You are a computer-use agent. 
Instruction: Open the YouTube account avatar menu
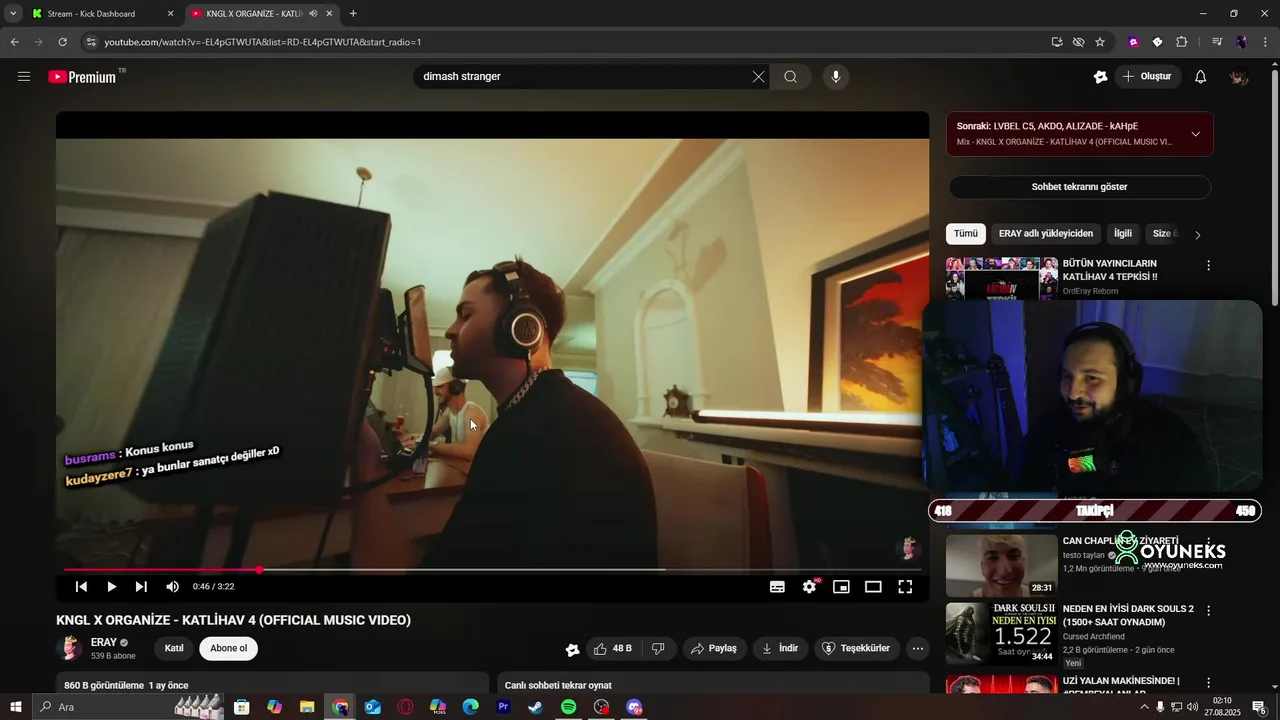click(1240, 77)
